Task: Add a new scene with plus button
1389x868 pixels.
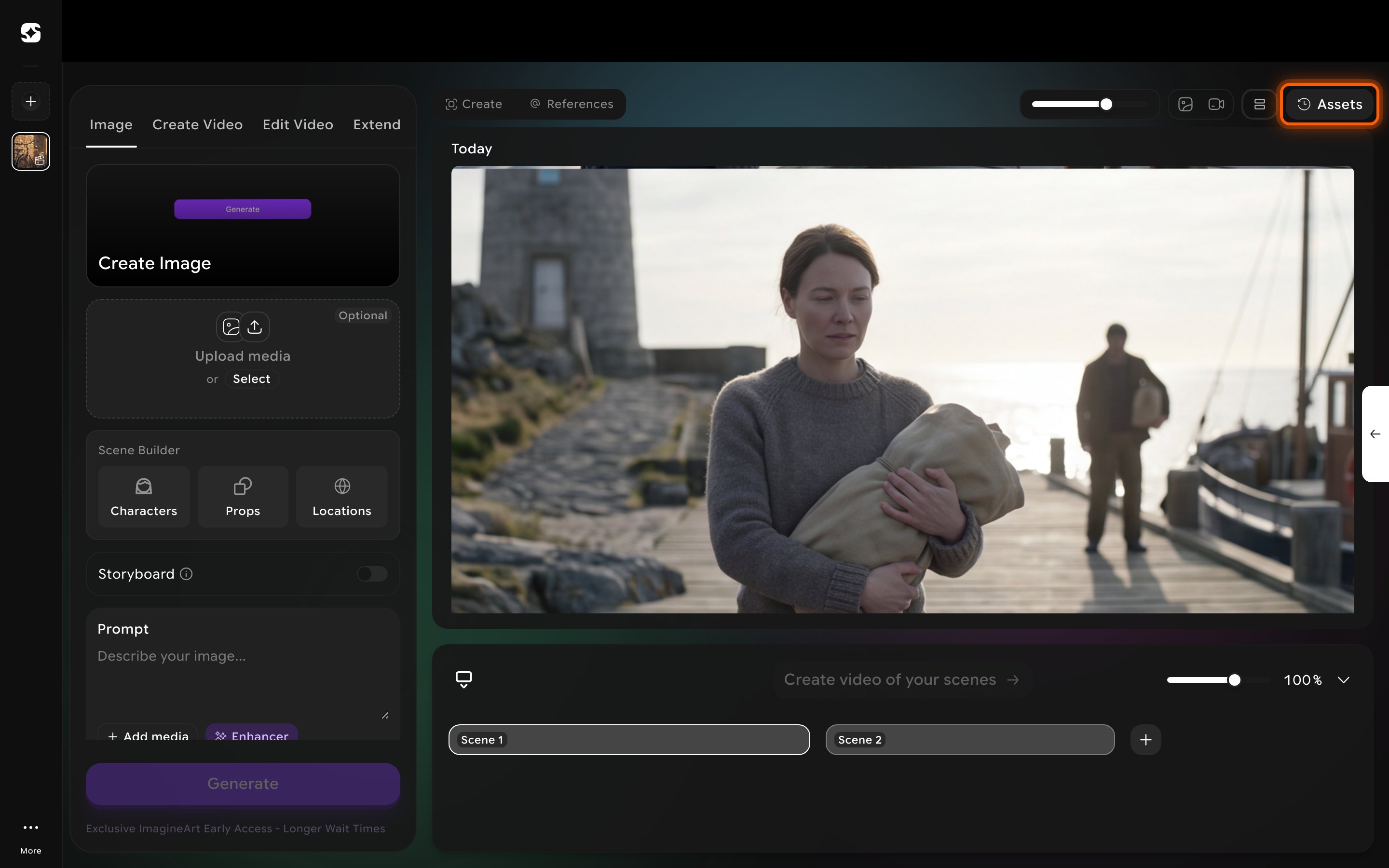Action: (x=1145, y=739)
